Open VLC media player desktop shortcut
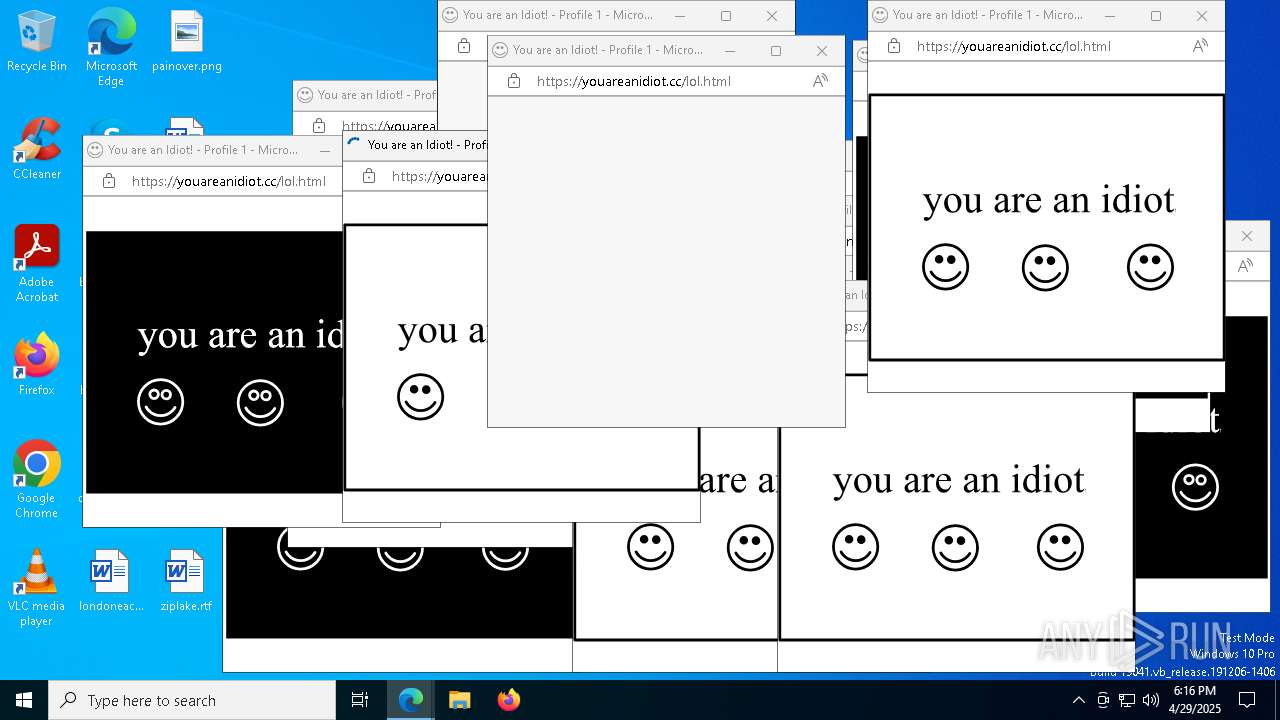 (x=37, y=588)
